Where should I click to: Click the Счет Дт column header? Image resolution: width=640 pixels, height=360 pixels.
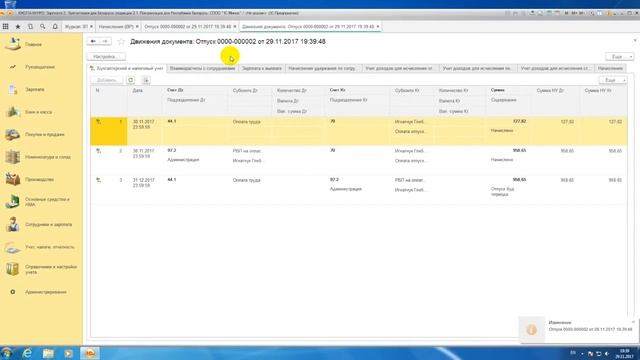(175, 90)
